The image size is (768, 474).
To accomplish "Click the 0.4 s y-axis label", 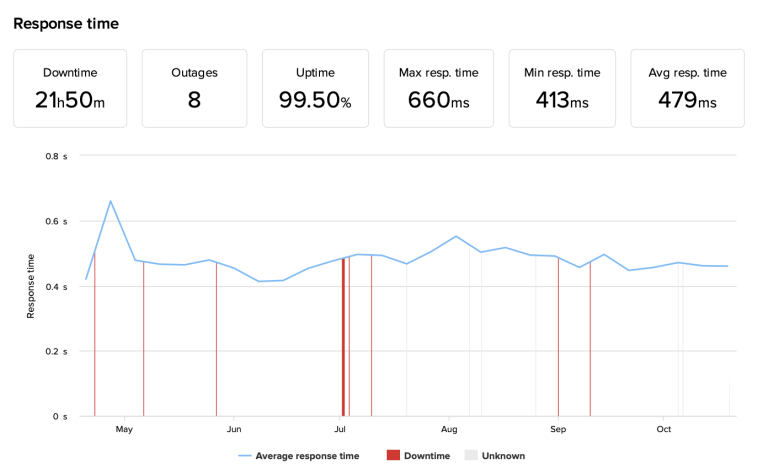I will pos(56,286).
